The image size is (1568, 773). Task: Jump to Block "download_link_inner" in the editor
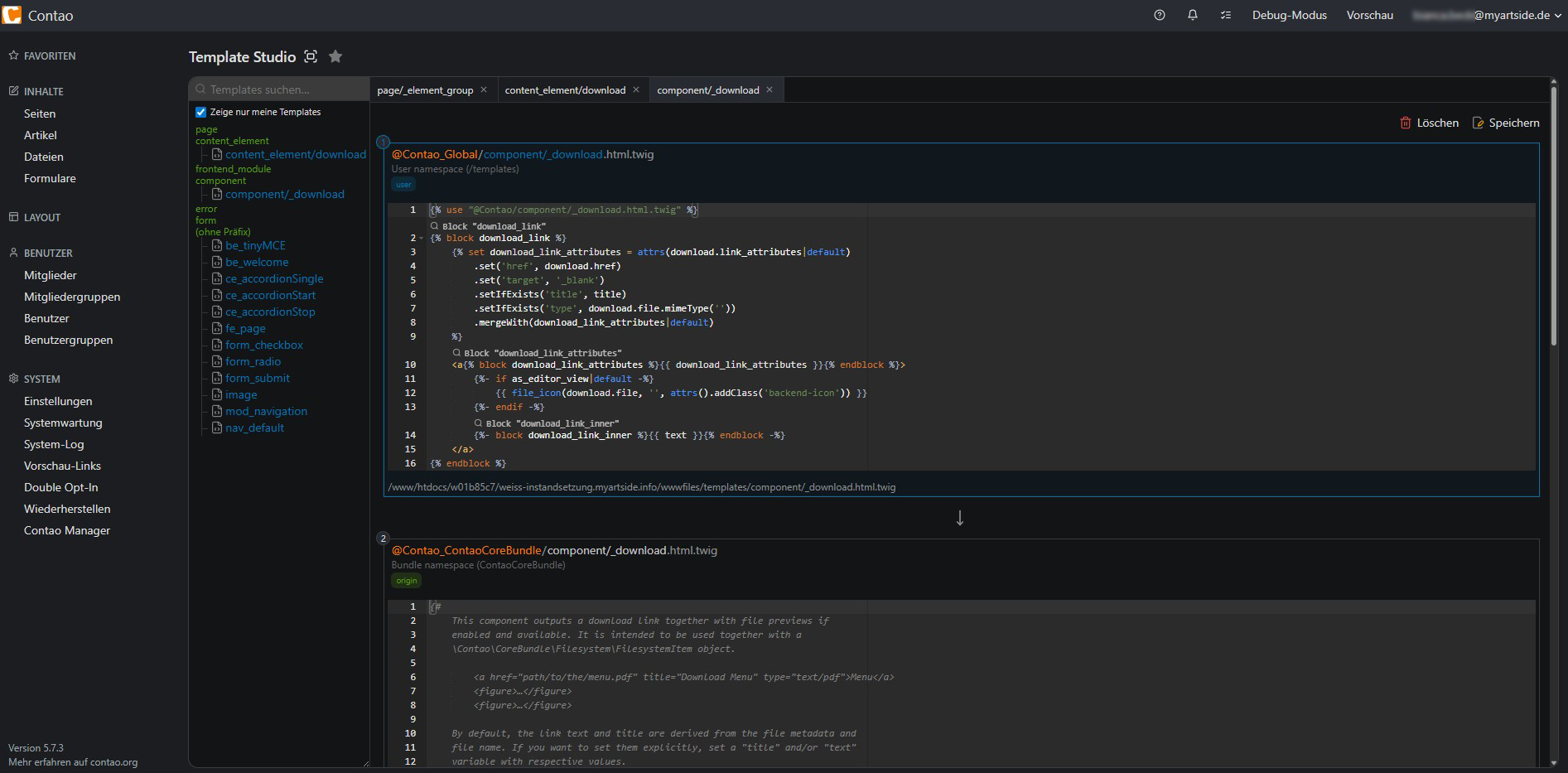[x=547, y=423]
